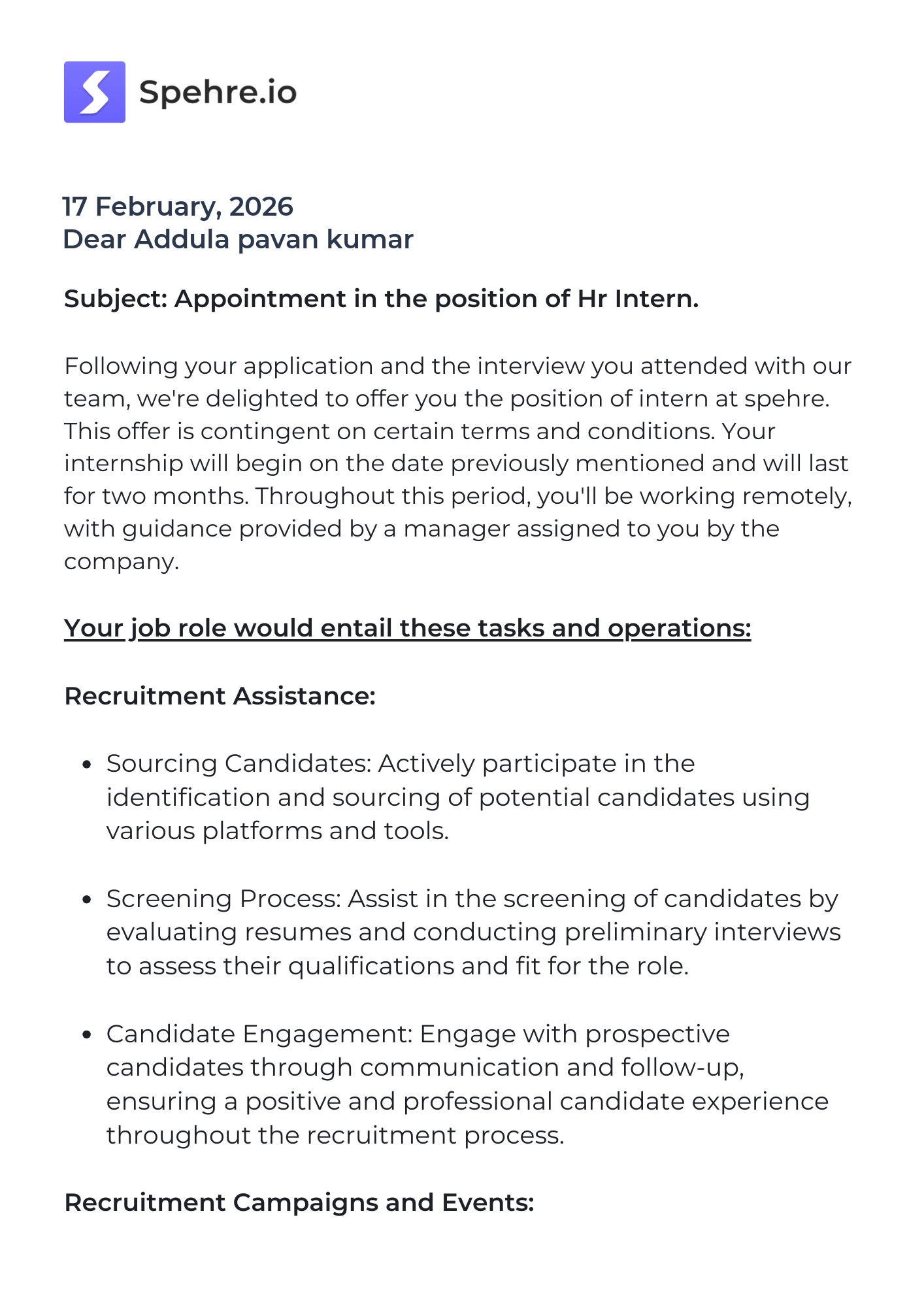Select the date "17 February, 2026"
Viewport: 924px width, 1307px height.
[178, 207]
